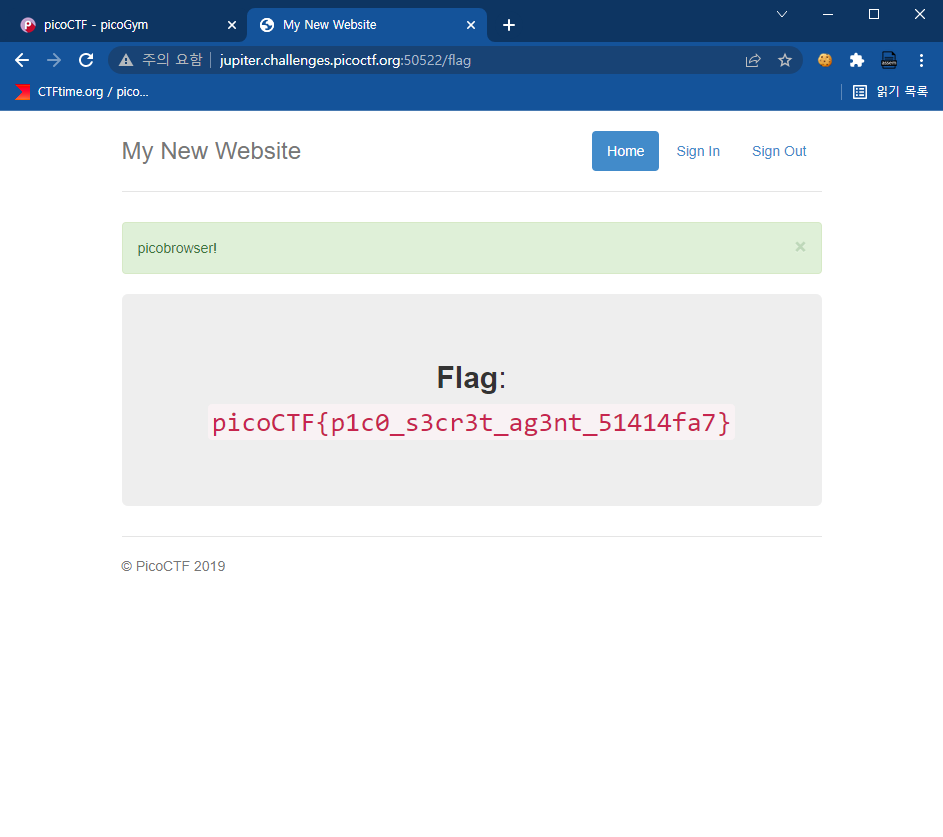Image resolution: width=943 pixels, height=837 pixels.
Task: Share this page via share icon
Action: 753,60
